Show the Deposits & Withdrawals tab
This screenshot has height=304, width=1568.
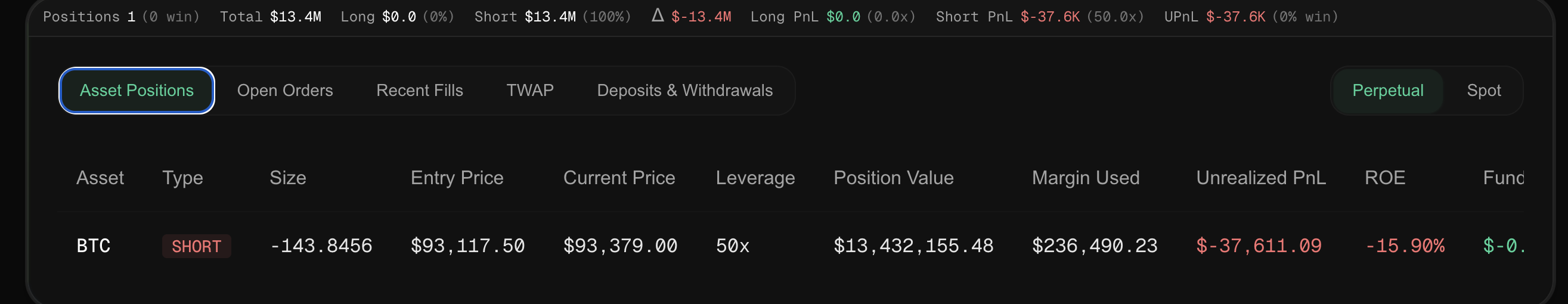tap(684, 91)
